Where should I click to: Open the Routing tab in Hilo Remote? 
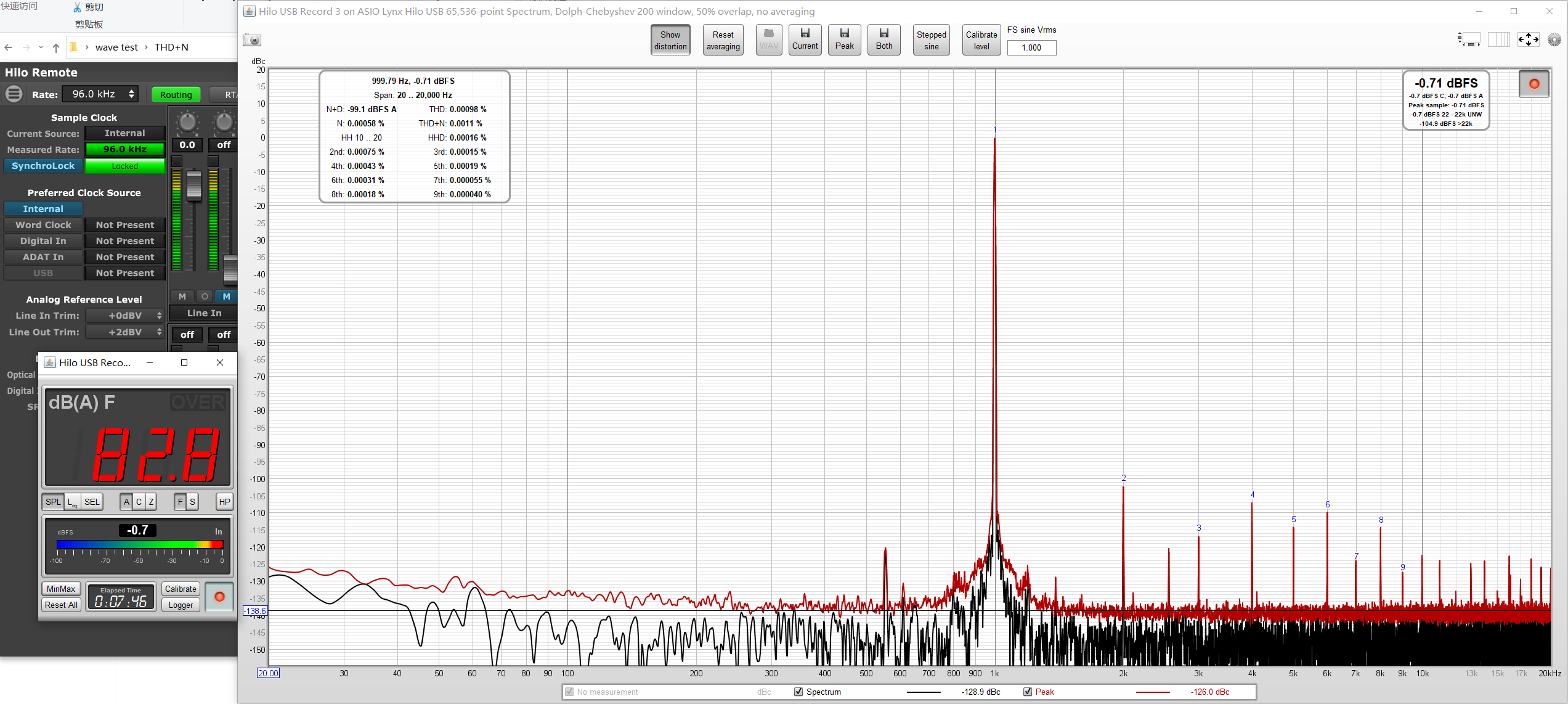(176, 95)
